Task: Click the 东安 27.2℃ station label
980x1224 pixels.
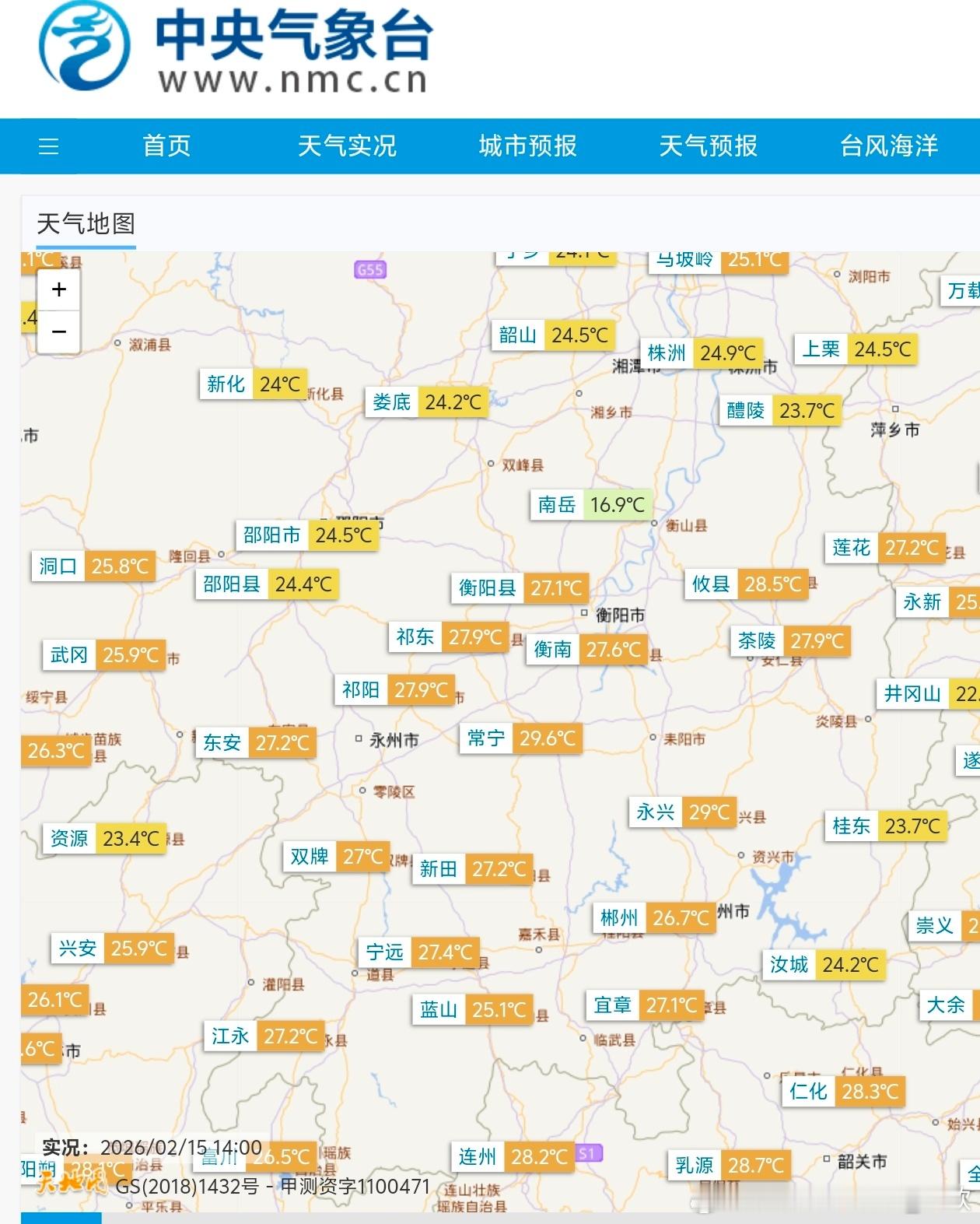Action: [256, 743]
